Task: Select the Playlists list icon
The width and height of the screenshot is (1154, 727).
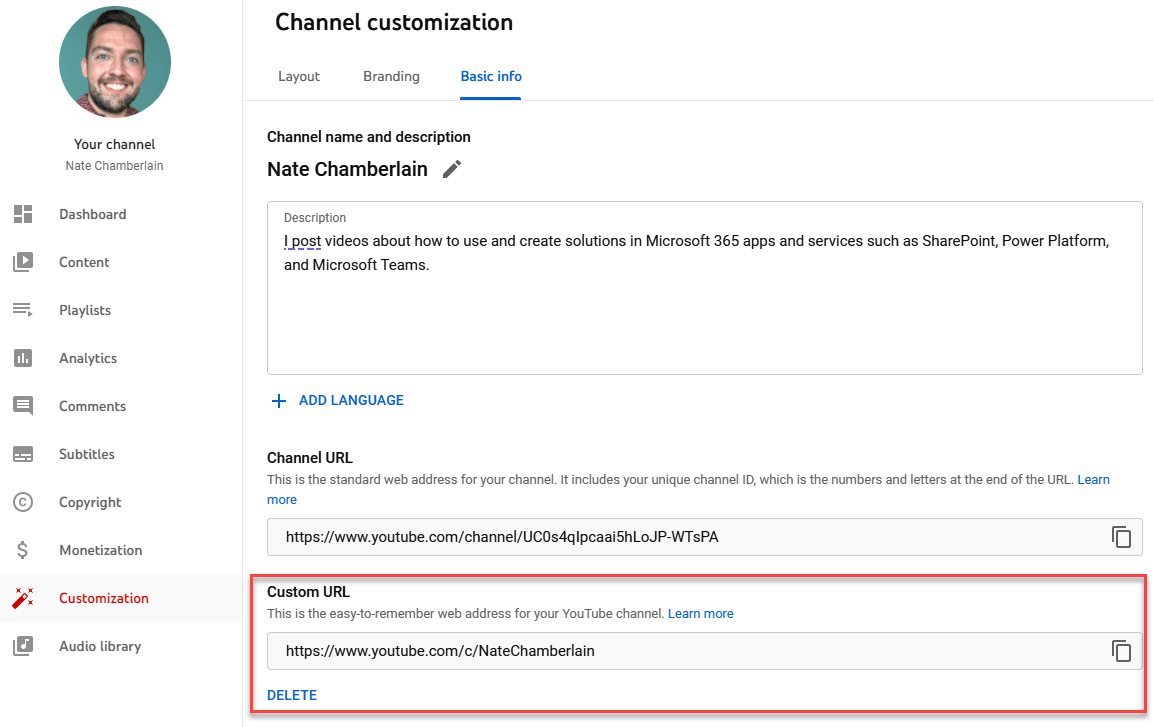Action: 23,310
